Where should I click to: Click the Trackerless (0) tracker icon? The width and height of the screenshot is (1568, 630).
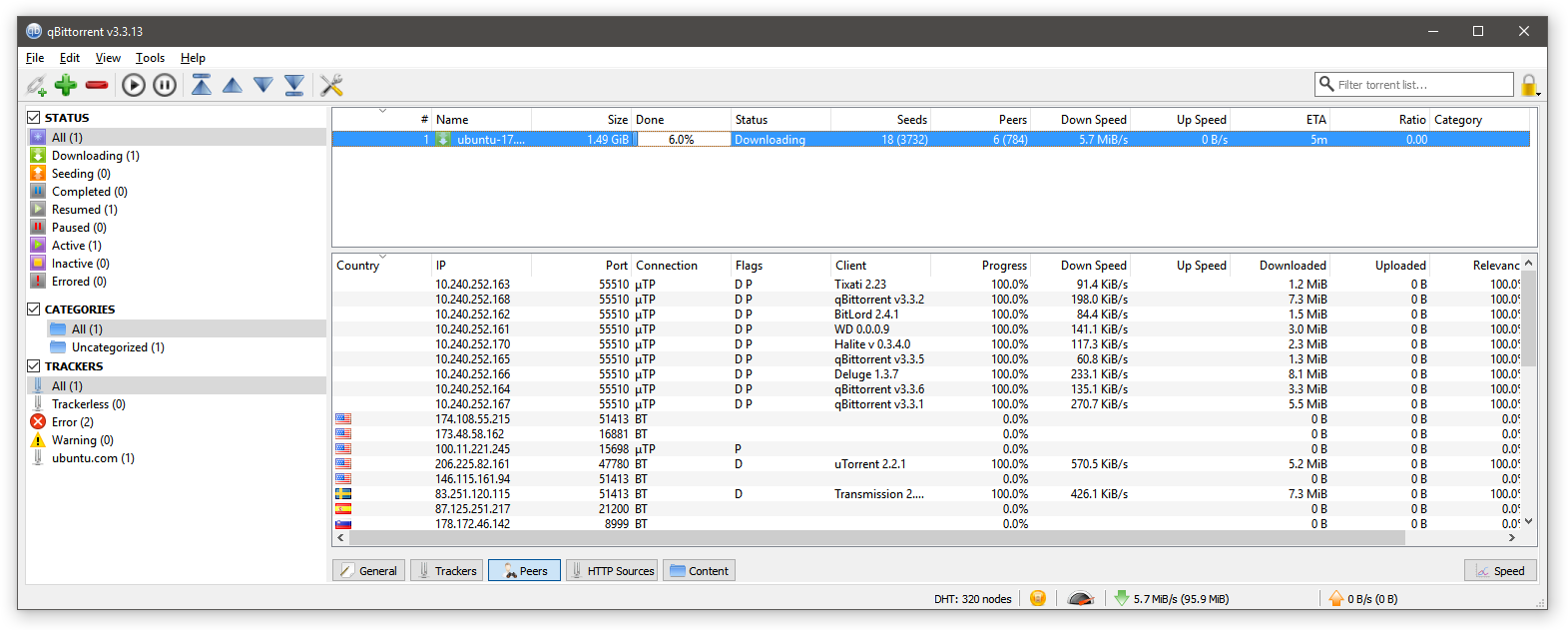(38, 403)
